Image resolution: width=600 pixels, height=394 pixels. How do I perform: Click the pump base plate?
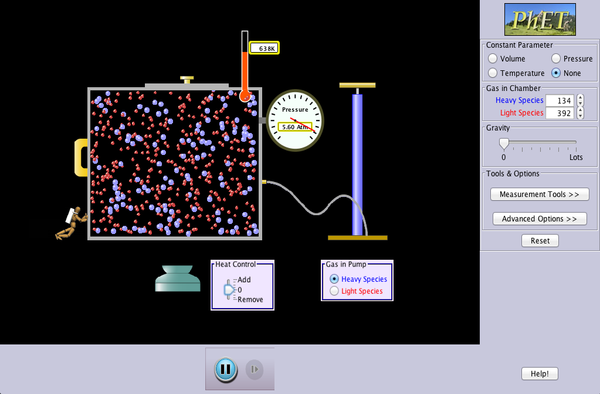click(x=357, y=238)
